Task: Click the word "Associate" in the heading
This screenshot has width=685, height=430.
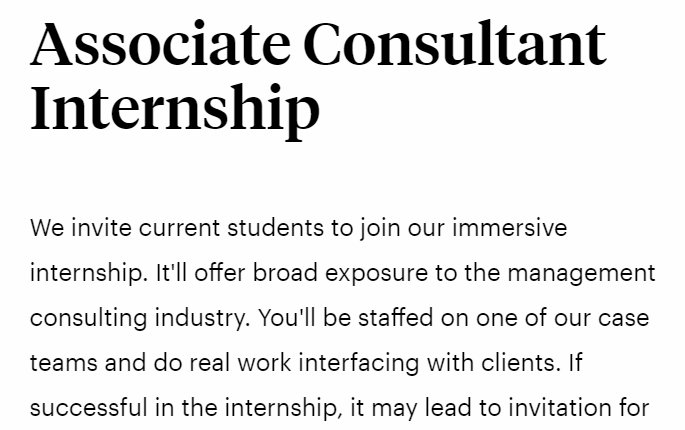Action: click(x=160, y=43)
